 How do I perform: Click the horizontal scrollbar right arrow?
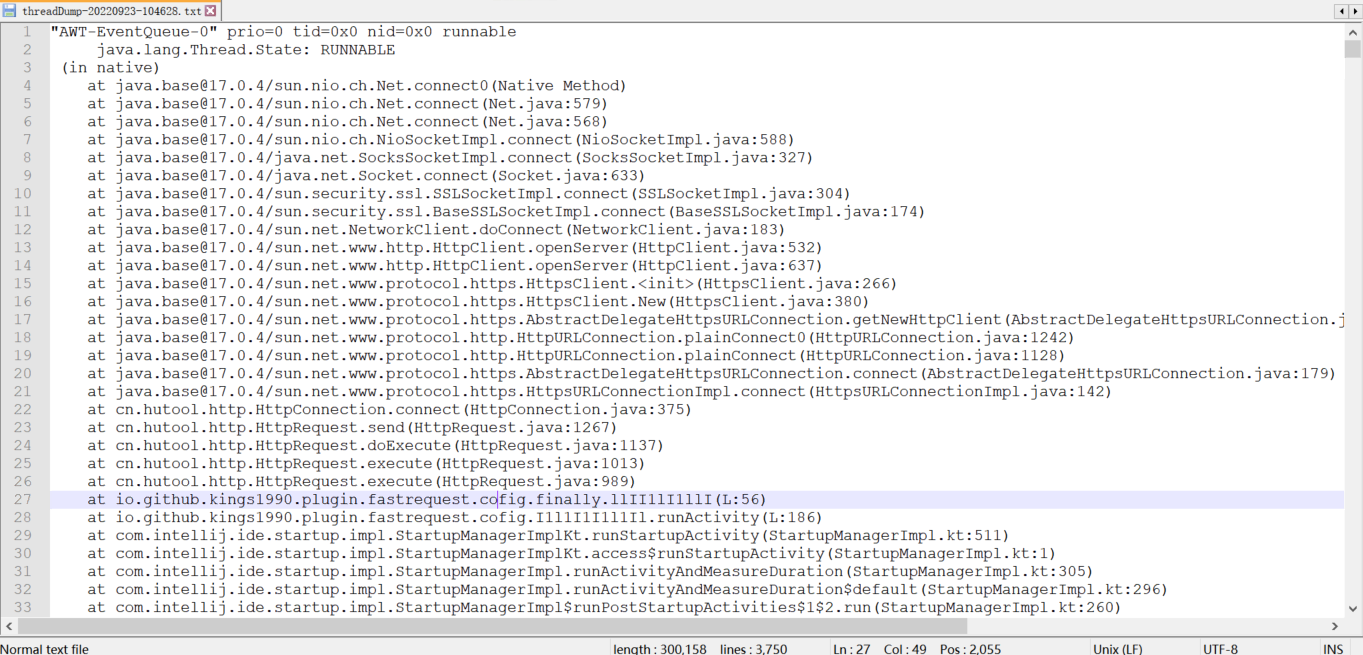pyautogui.click(x=1337, y=626)
